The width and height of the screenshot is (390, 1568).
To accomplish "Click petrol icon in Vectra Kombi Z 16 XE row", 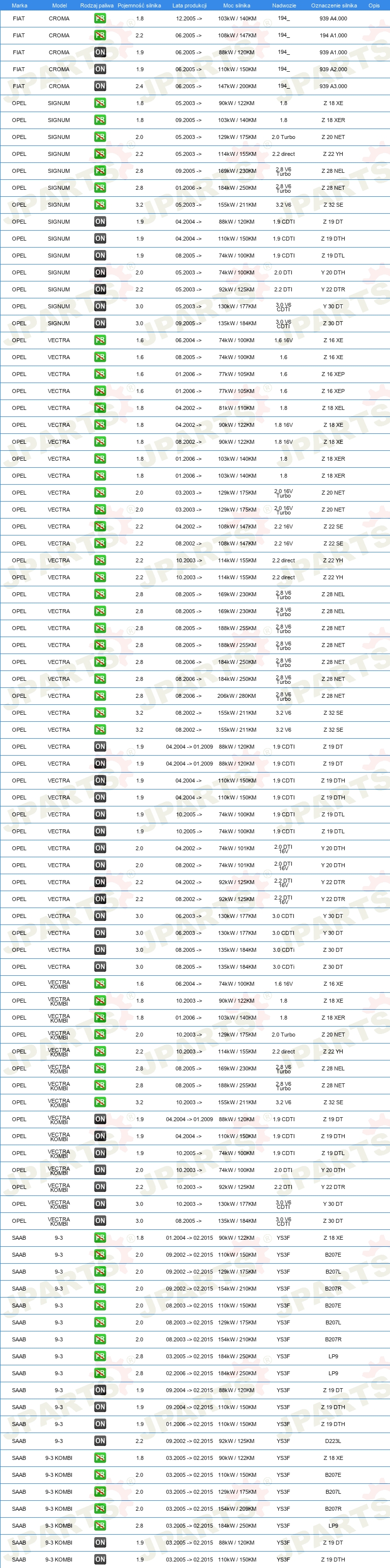I will [x=100, y=984].
